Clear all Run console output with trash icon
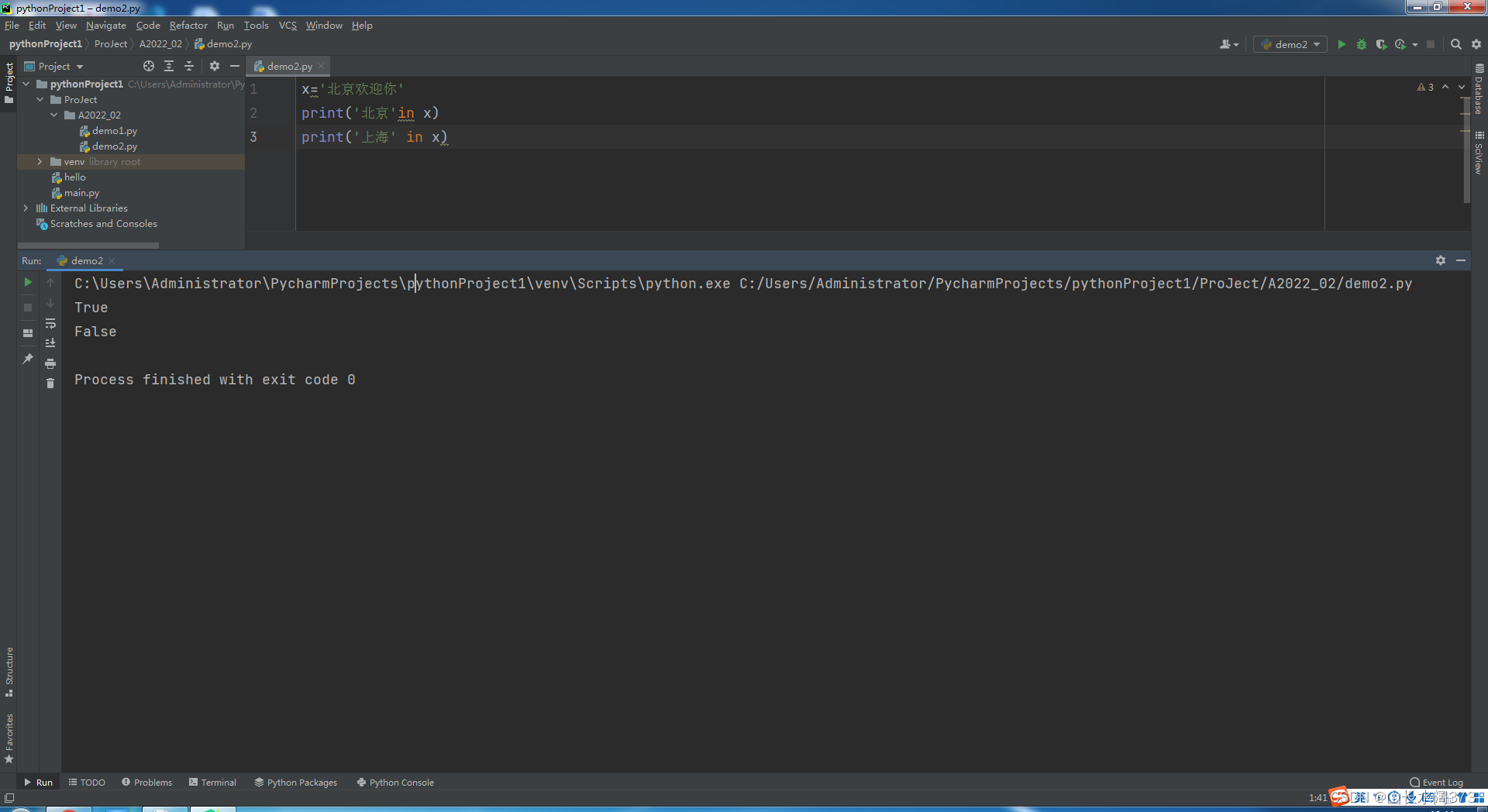Screen dimensions: 1488x812 pos(50,383)
